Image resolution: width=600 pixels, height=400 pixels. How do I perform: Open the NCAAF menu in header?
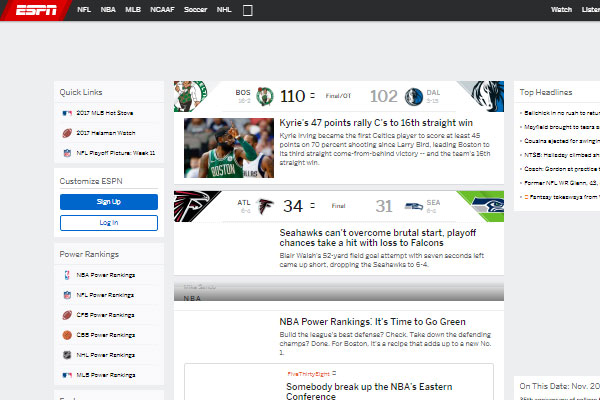tap(162, 10)
